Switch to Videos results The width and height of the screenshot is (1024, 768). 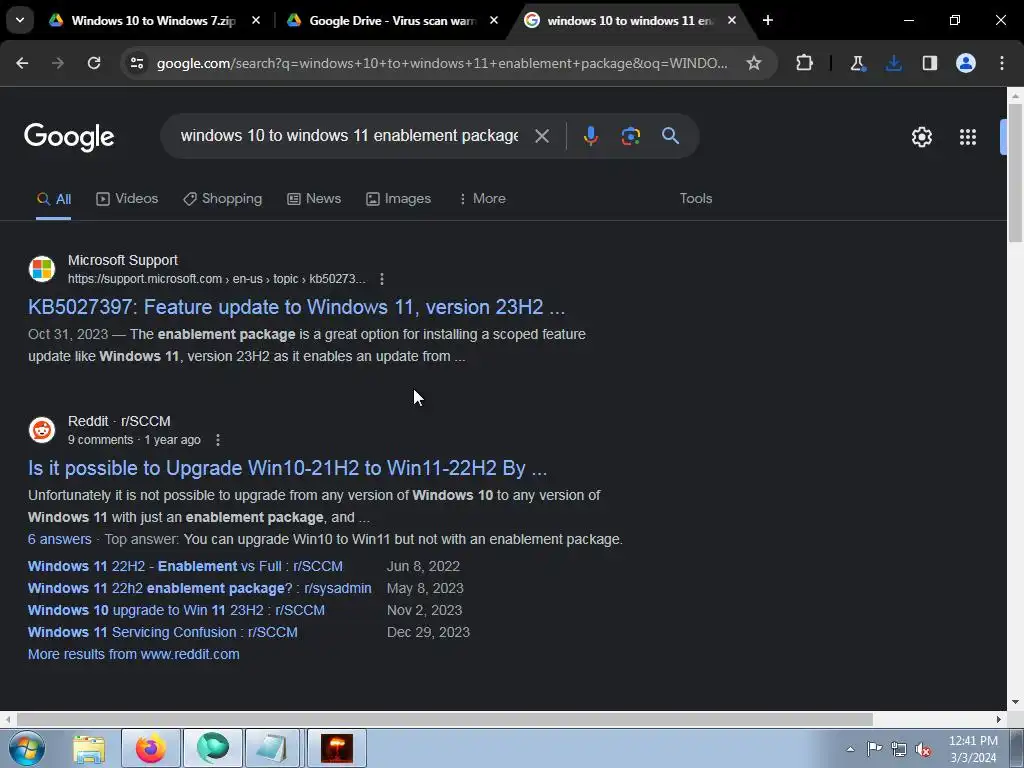pyautogui.click(x=127, y=199)
